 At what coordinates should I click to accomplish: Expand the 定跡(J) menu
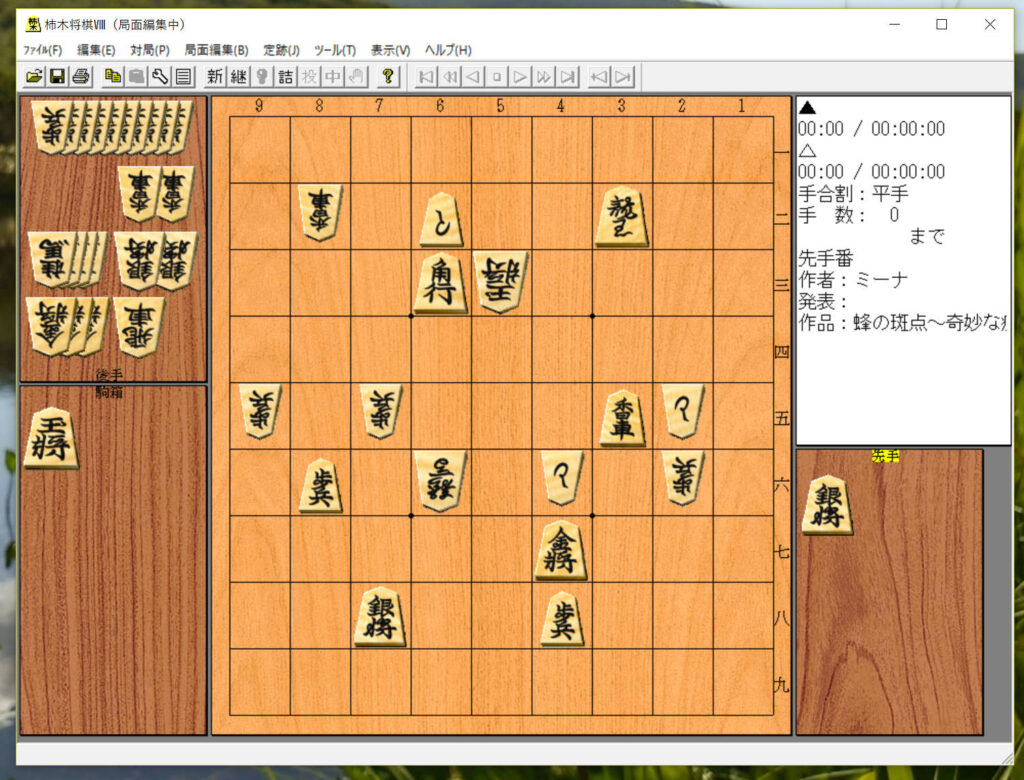(x=281, y=50)
